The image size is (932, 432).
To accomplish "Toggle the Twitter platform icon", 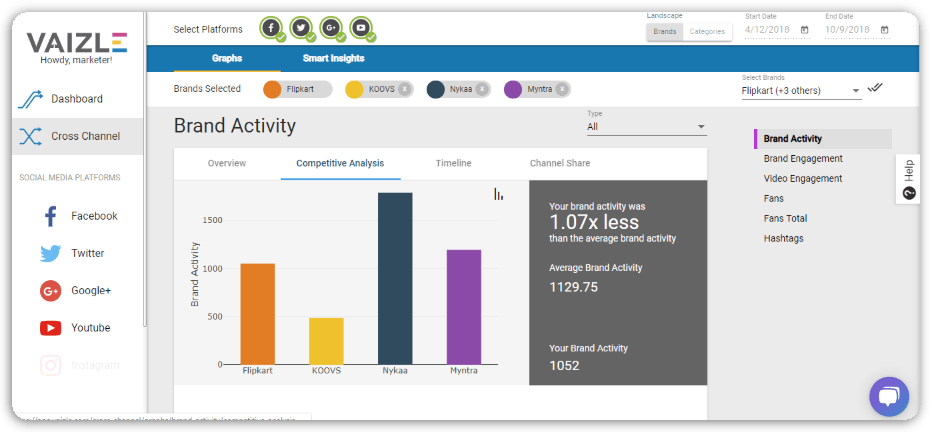I will point(301,28).
